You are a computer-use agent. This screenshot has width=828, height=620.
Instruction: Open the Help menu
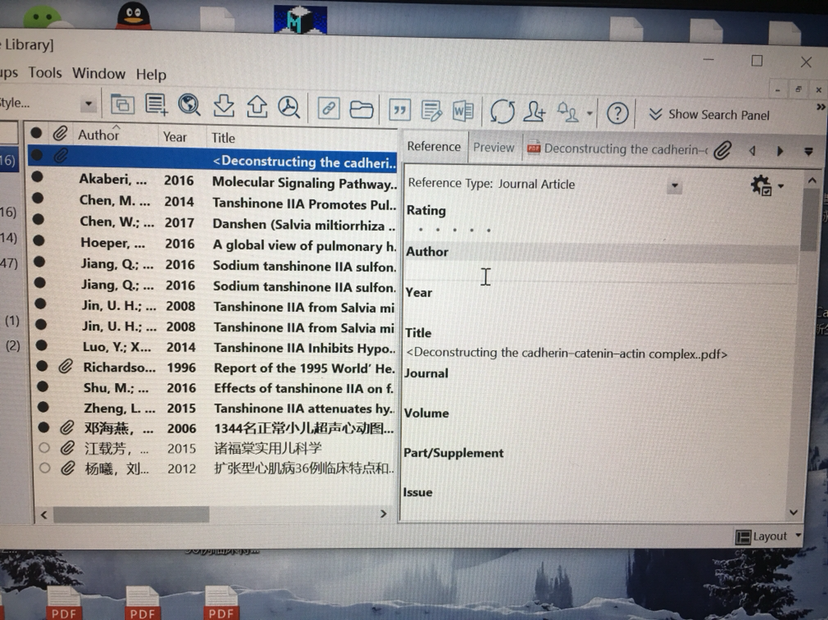tap(151, 74)
